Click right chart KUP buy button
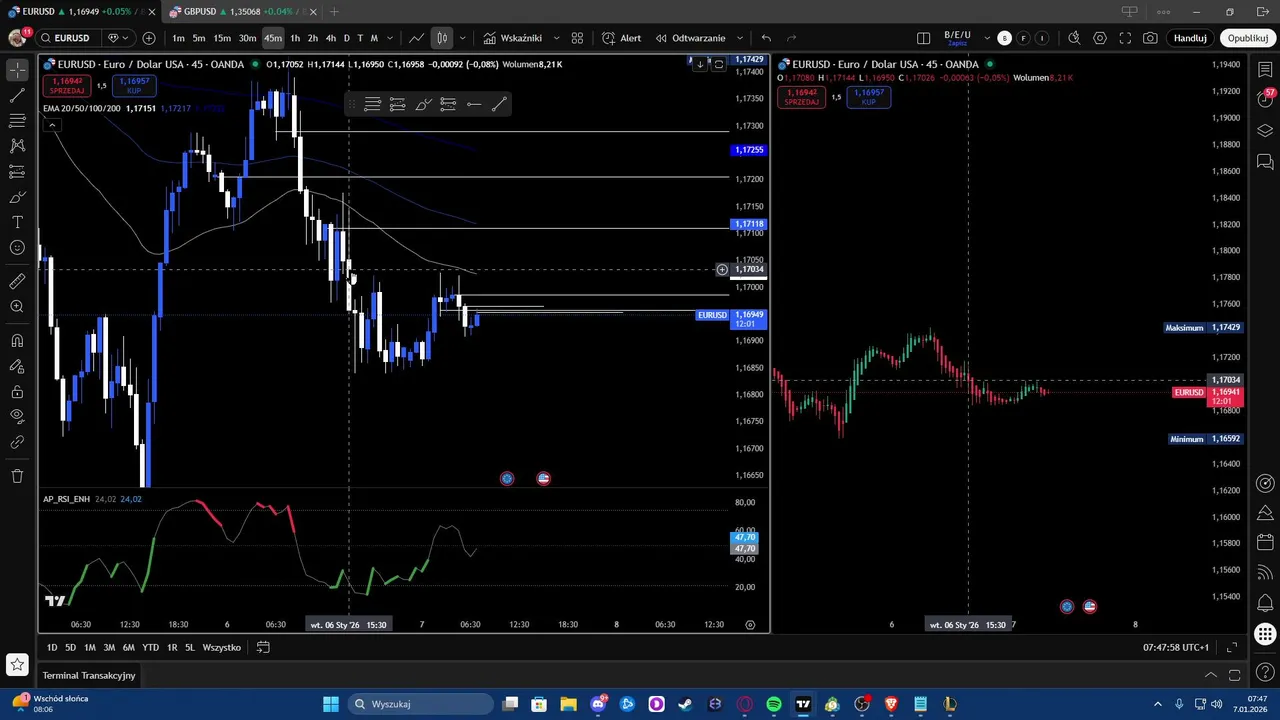1280x720 pixels. click(x=868, y=97)
